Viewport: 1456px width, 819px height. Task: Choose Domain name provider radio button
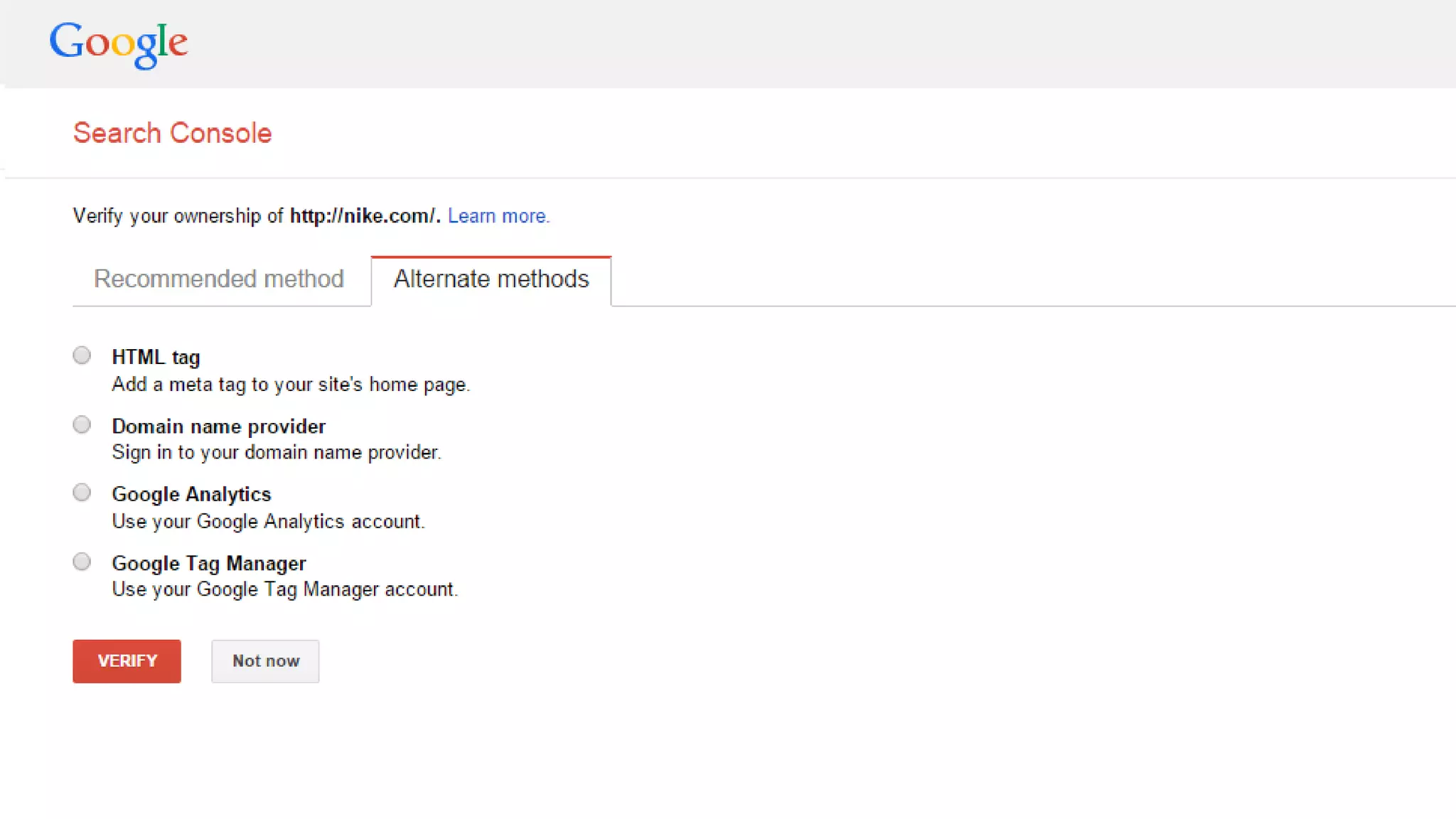82,424
